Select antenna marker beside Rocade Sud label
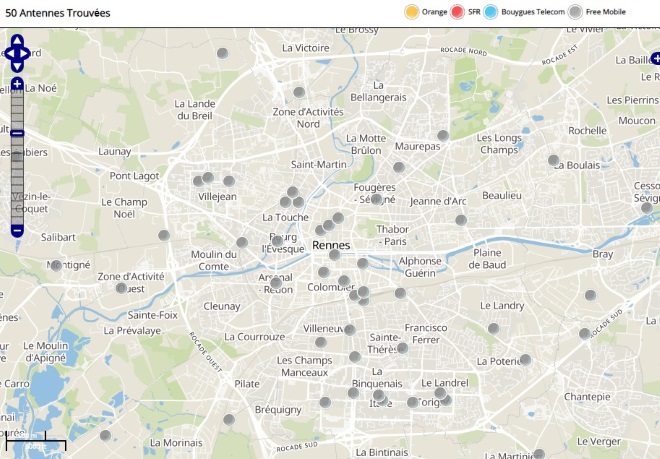 tap(585, 334)
